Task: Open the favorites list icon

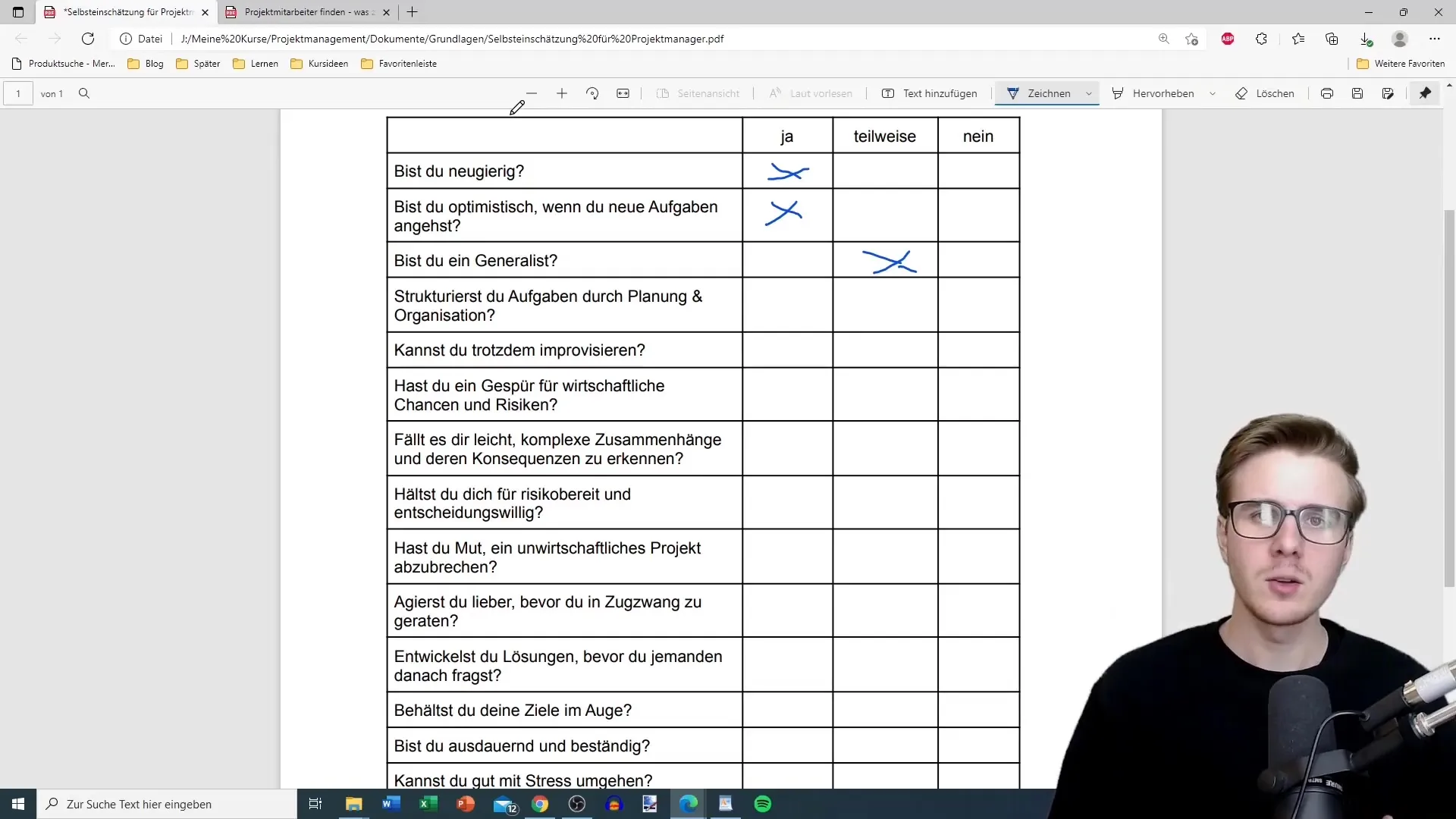Action: click(1298, 39)
